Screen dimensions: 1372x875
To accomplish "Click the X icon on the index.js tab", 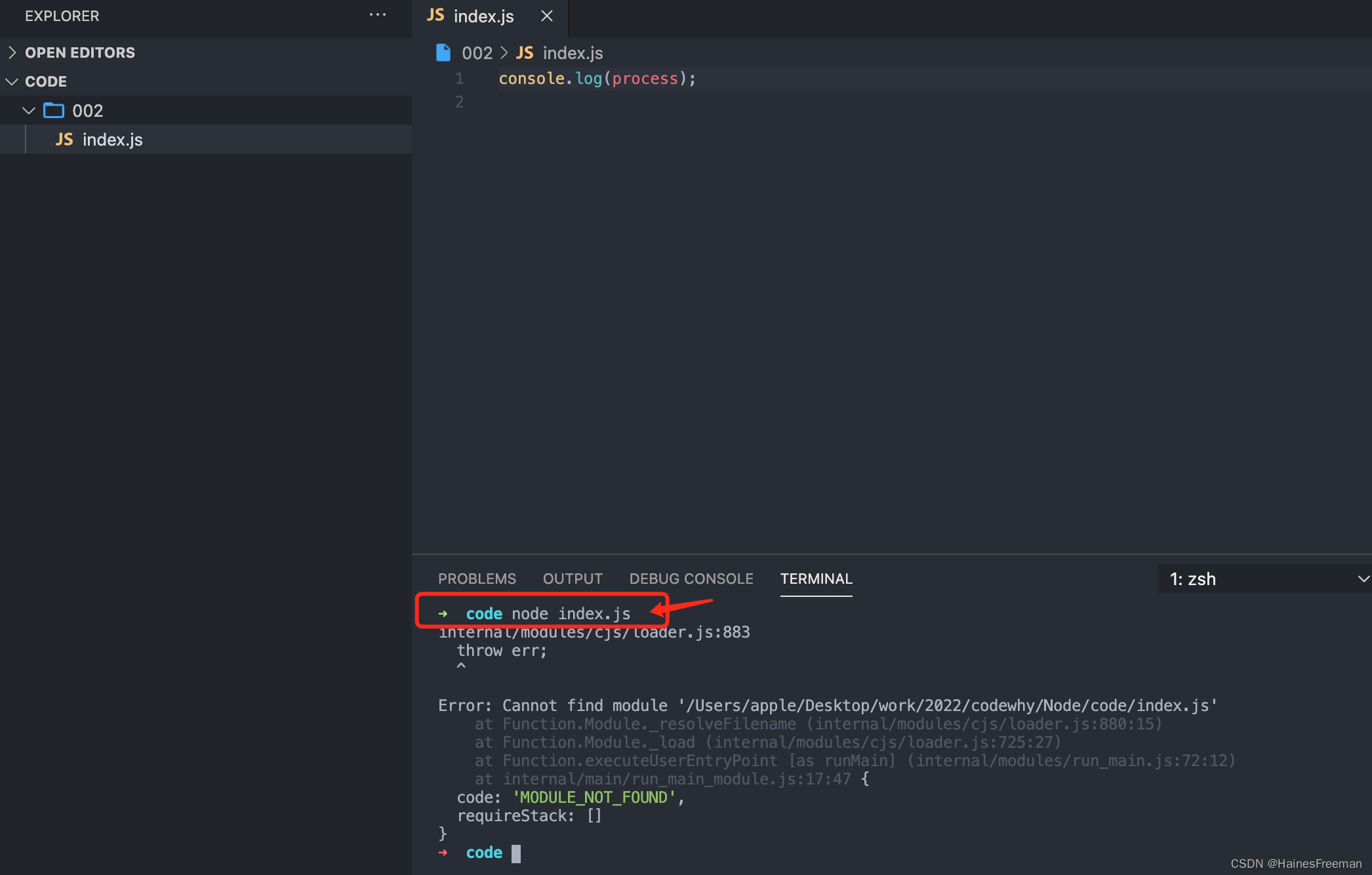I will [x=547, y=16].
